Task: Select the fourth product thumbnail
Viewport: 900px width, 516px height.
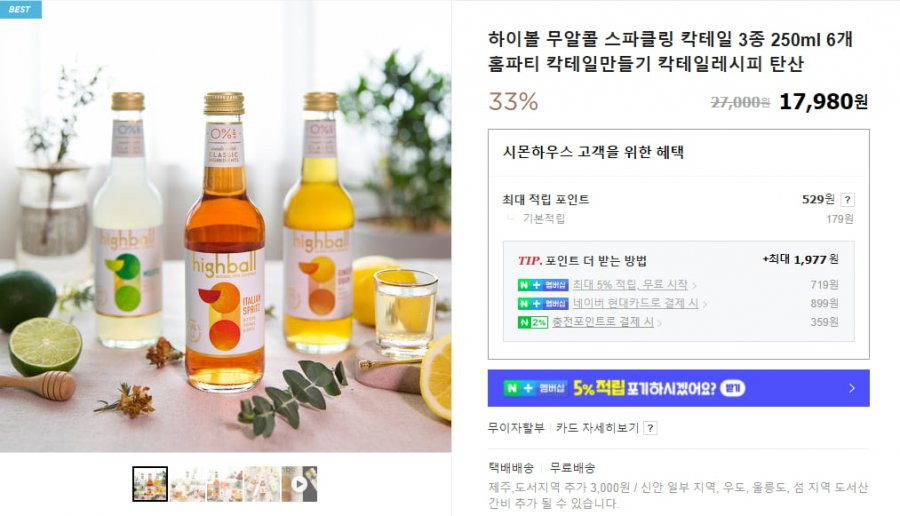Action: tap(262, 484)
